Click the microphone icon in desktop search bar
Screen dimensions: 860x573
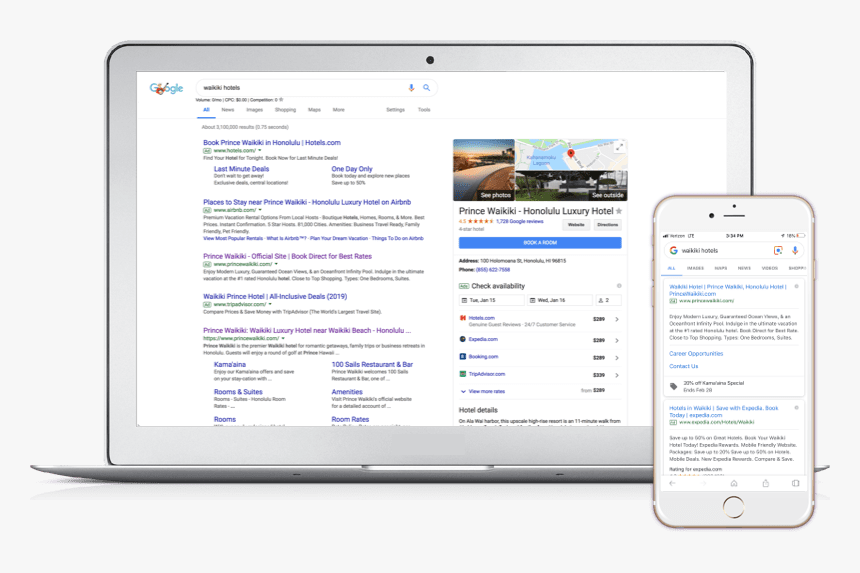click(411, 88)
